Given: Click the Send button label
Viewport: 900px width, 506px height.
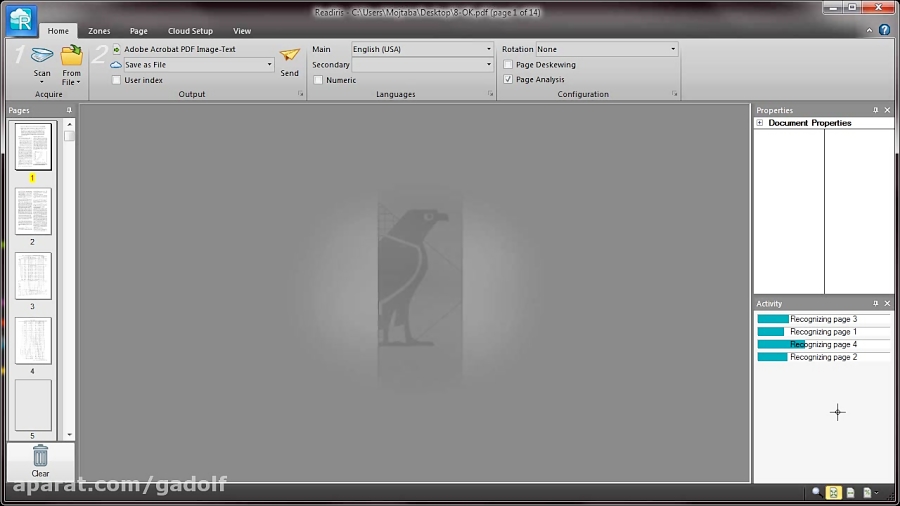Looking at the screenshot, I should tap(289, 73).
